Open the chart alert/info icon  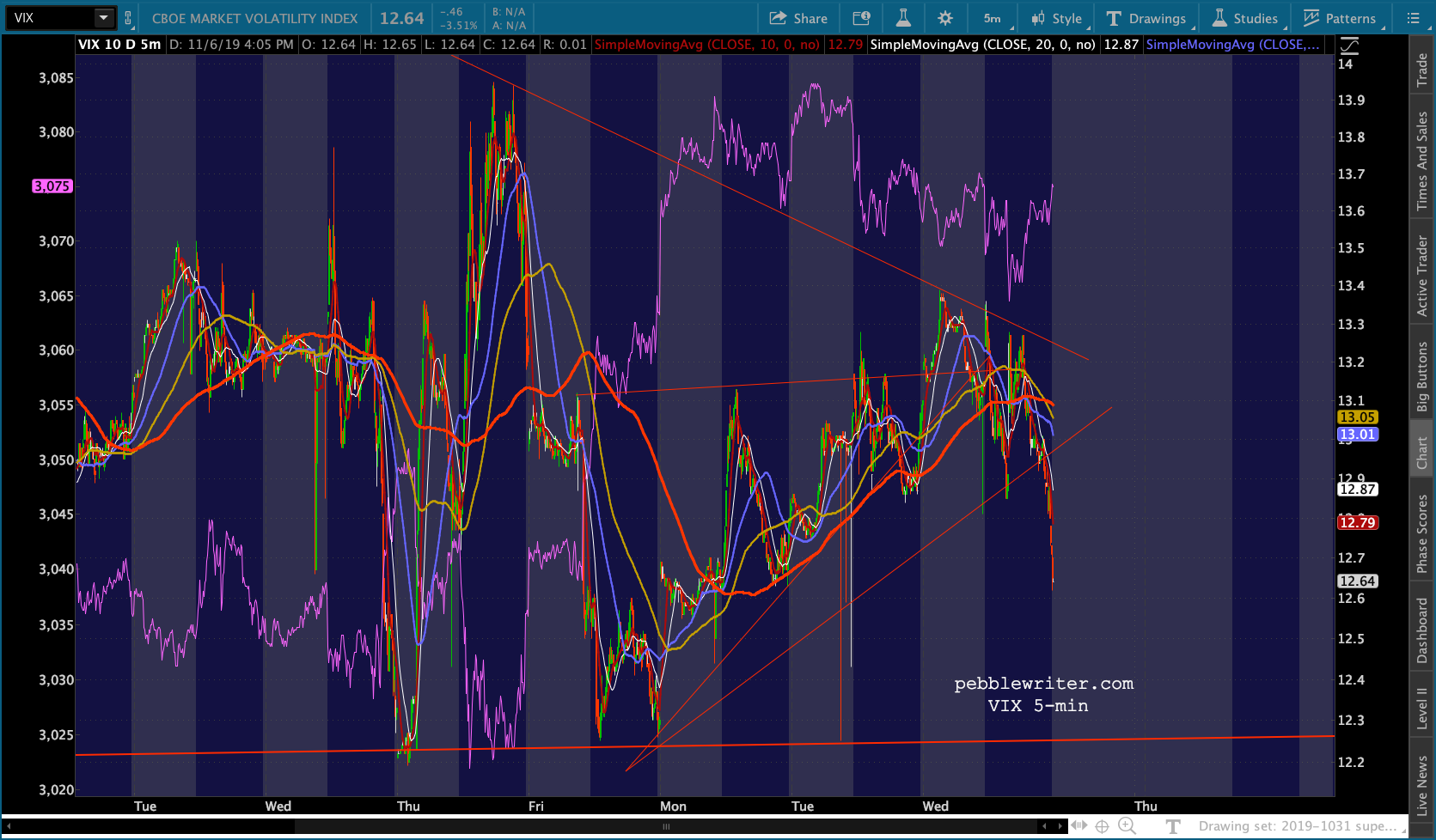[x=861, y=18]
